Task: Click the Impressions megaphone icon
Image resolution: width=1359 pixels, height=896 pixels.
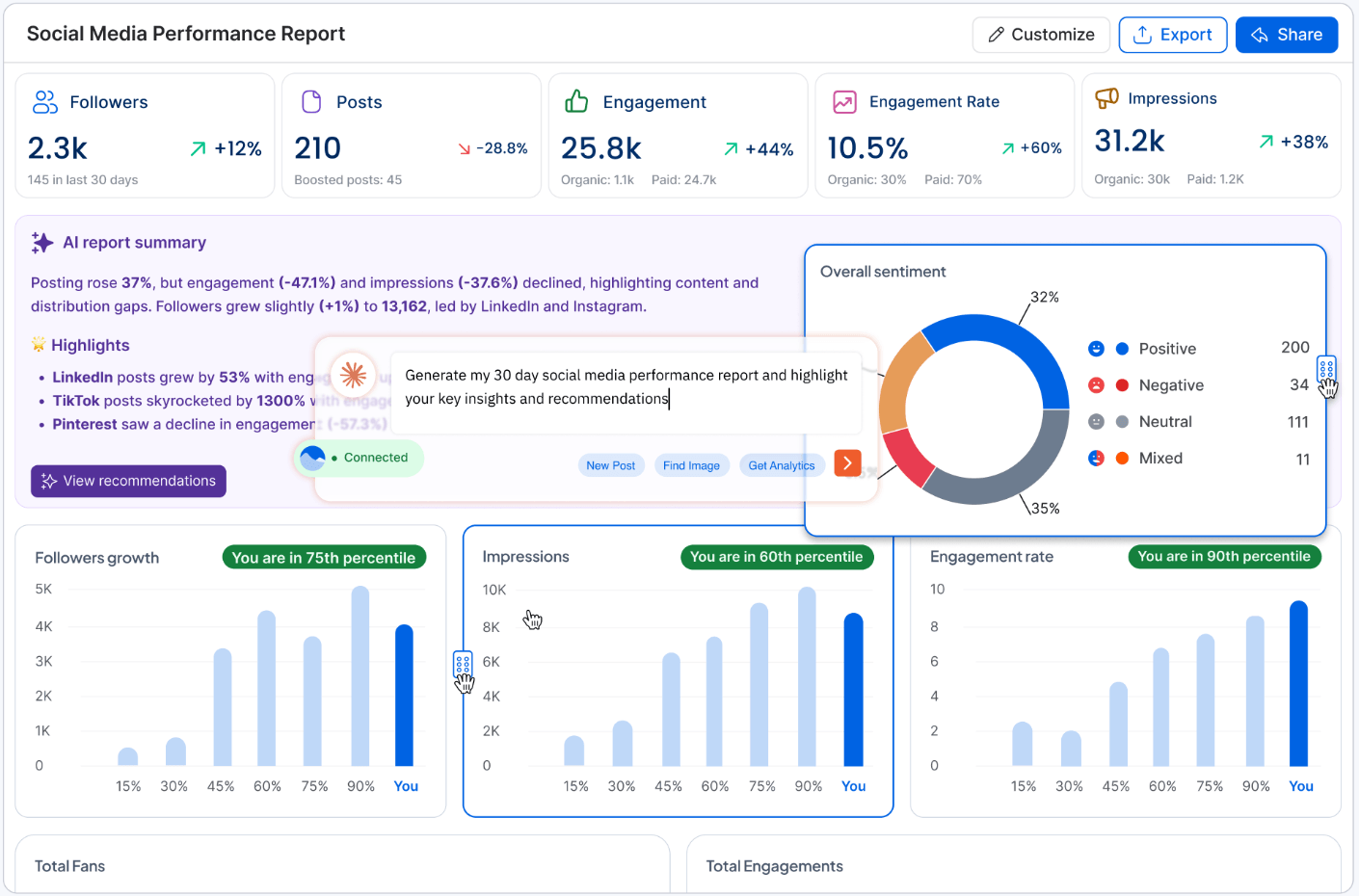Action: point(1107,97)
